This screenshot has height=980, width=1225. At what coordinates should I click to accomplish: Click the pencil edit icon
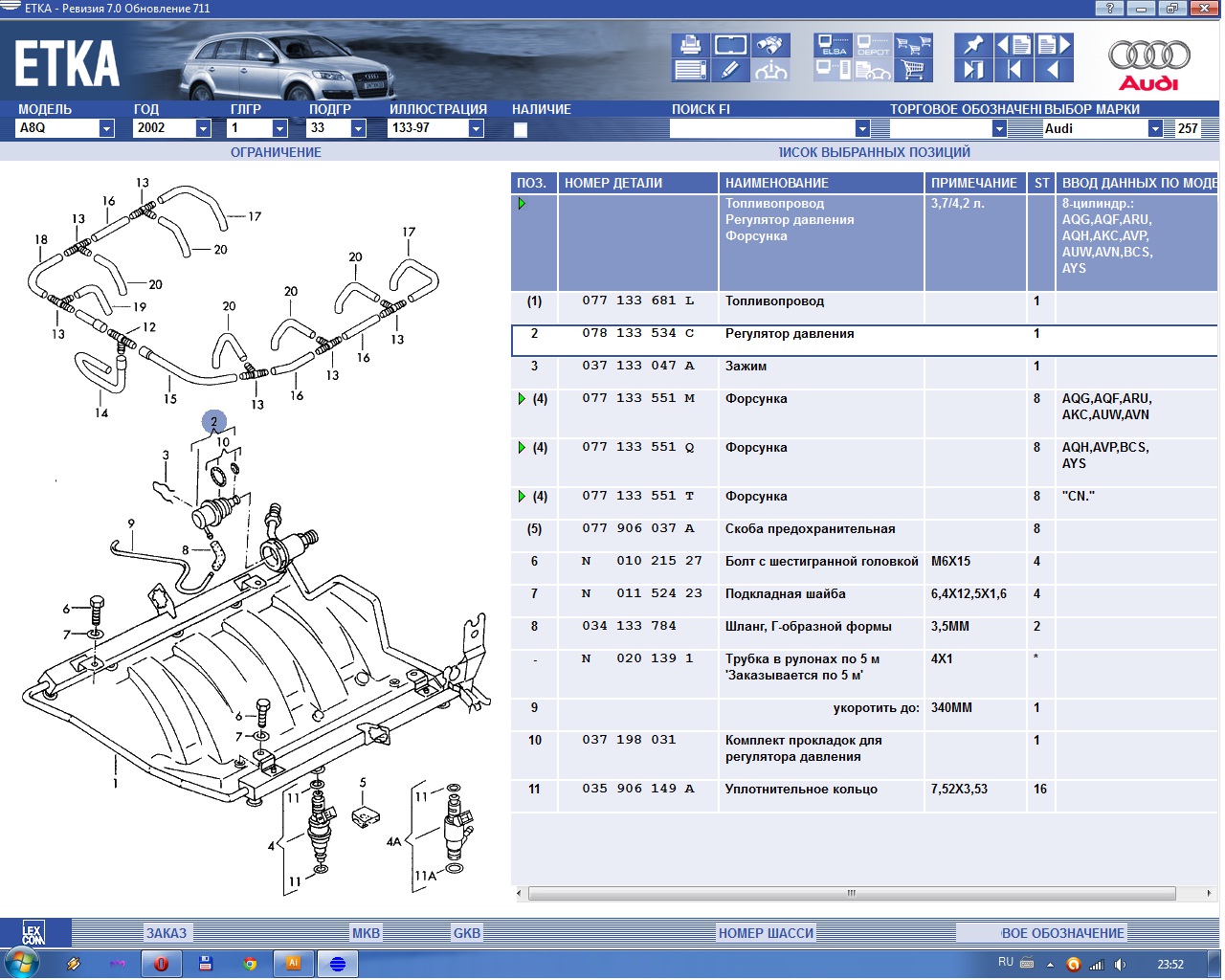click(x=729, y=70)
